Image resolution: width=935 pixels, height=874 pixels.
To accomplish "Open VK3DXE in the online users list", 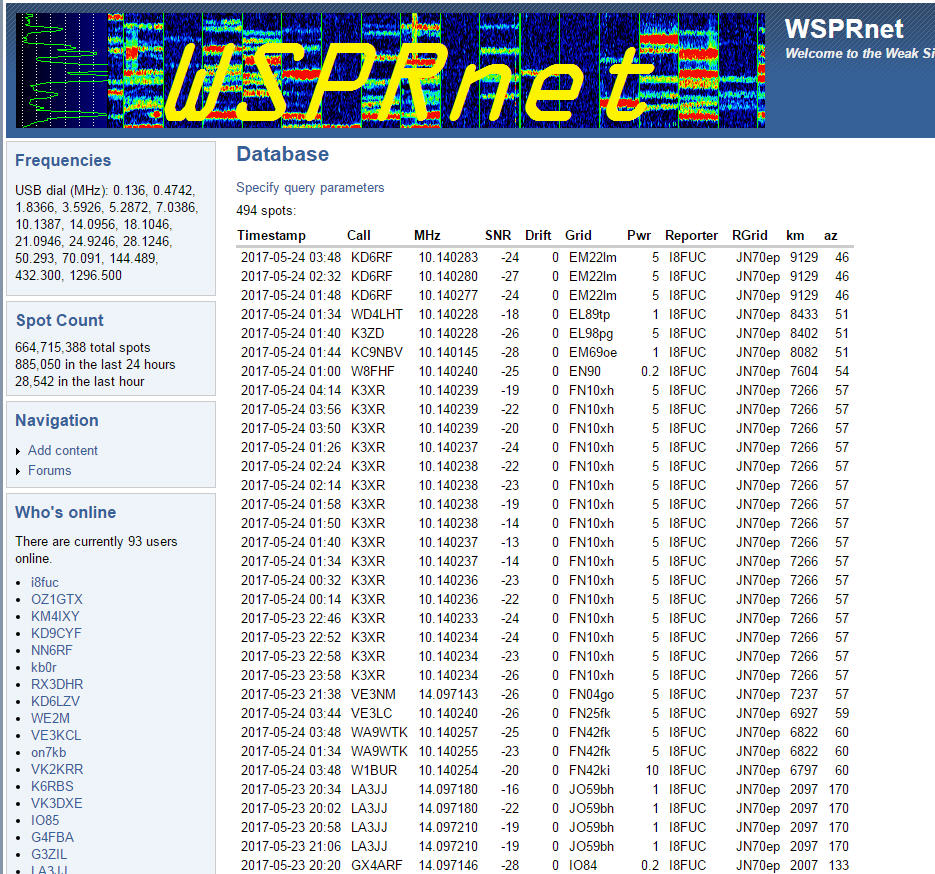I will (57, 803).
